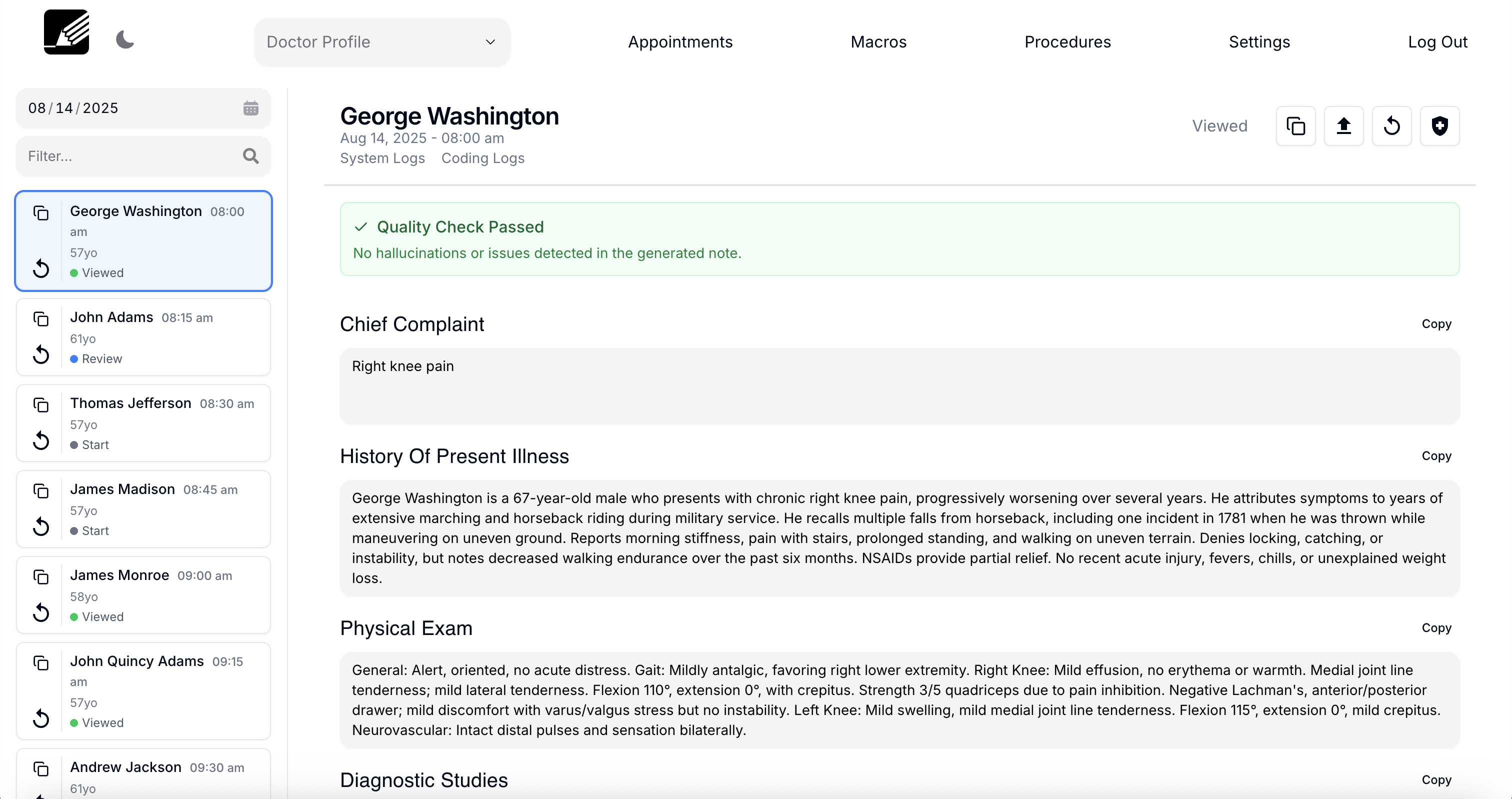Regenerate the note with the retry icon
This screenshot has height=799, width=1512.
point(1391,125)
